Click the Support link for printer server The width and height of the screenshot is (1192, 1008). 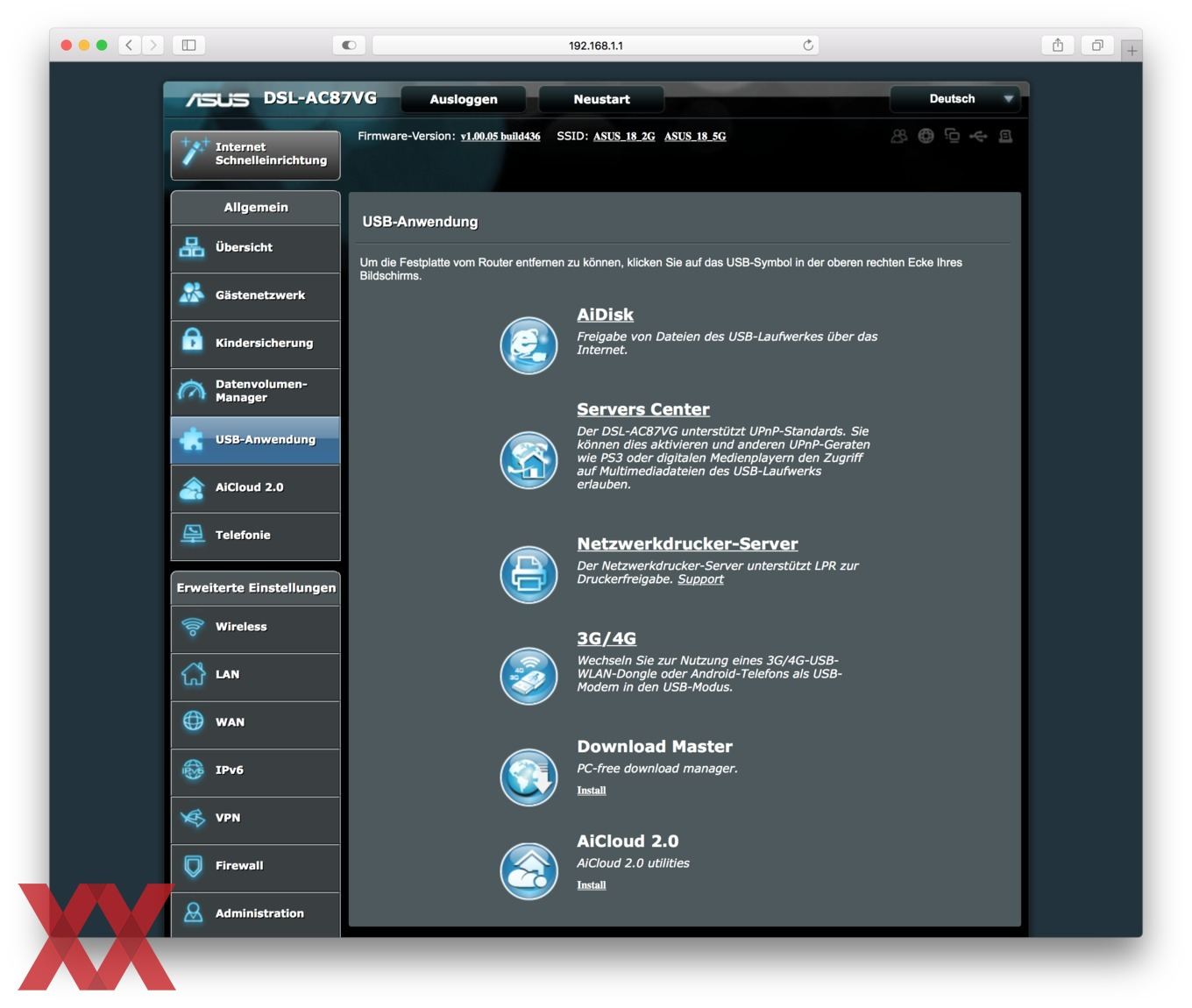700,579
